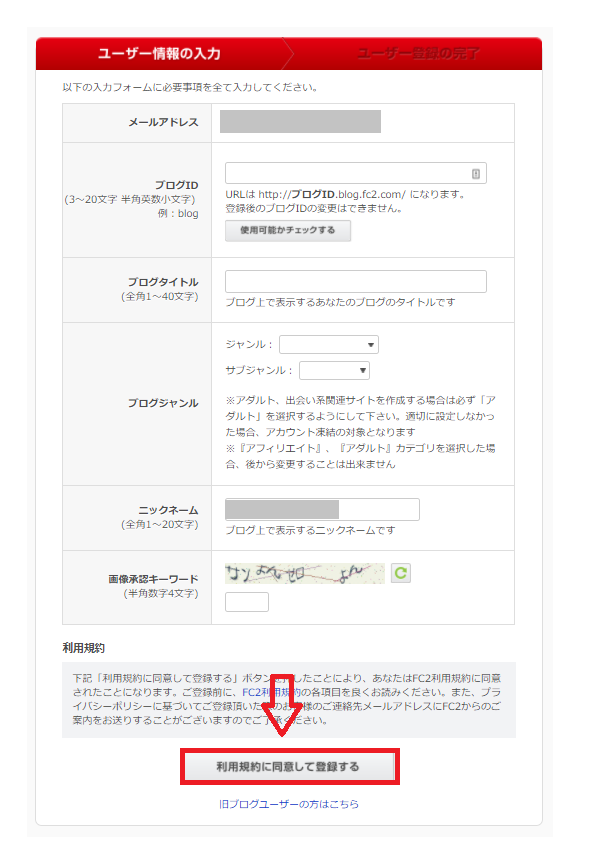Click the captcha image

coord(304,573)
